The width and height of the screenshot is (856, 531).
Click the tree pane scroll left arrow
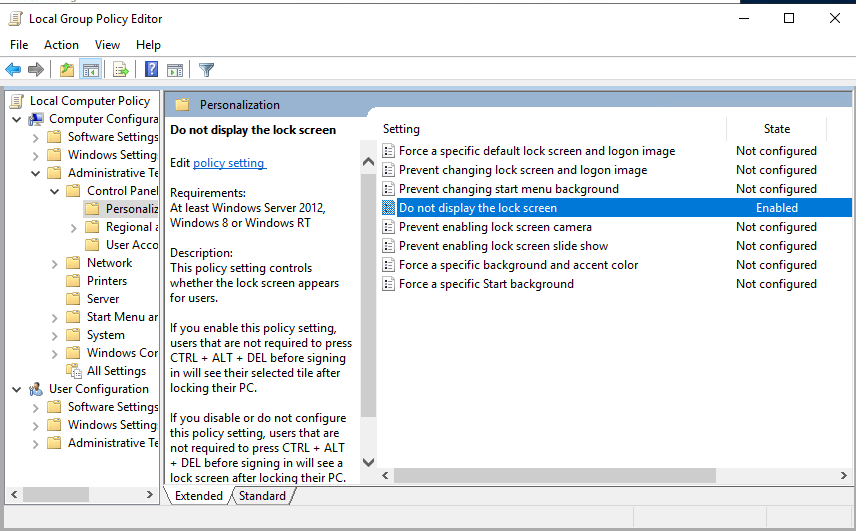[14, 494]
